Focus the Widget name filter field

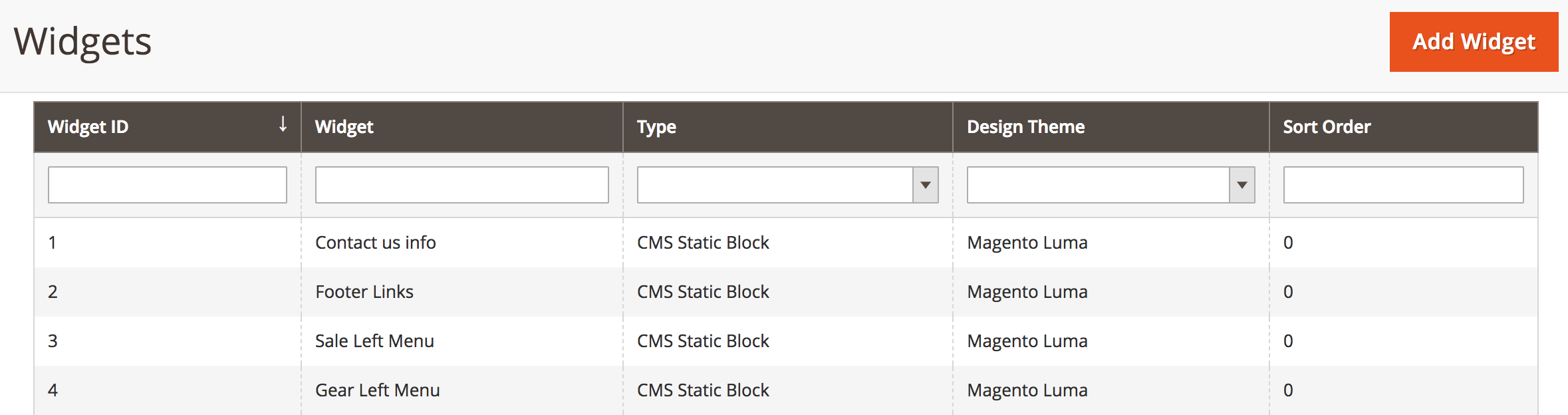tap(461, 185)
